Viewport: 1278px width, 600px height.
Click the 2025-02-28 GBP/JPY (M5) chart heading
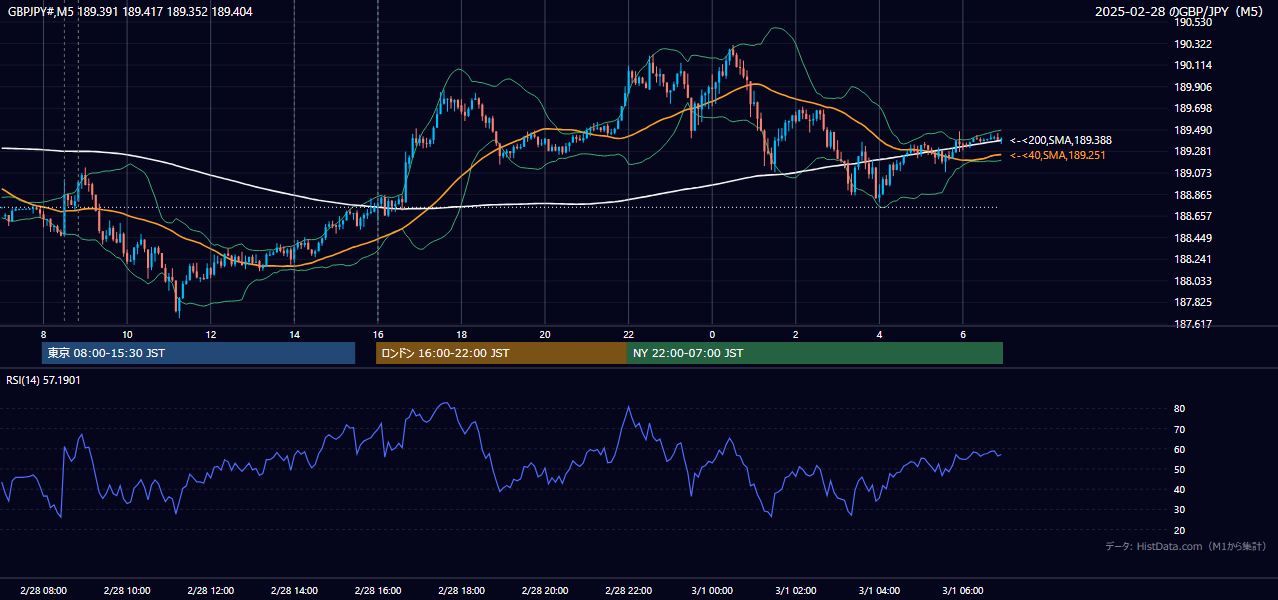pos(1180,11)
